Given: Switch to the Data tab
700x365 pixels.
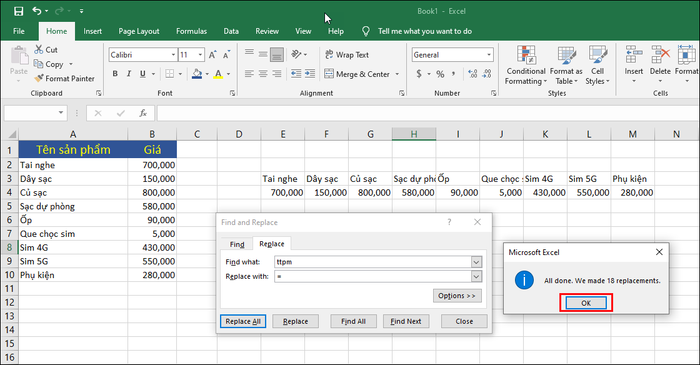Looking at the screenshot, I should coord(231,31).
